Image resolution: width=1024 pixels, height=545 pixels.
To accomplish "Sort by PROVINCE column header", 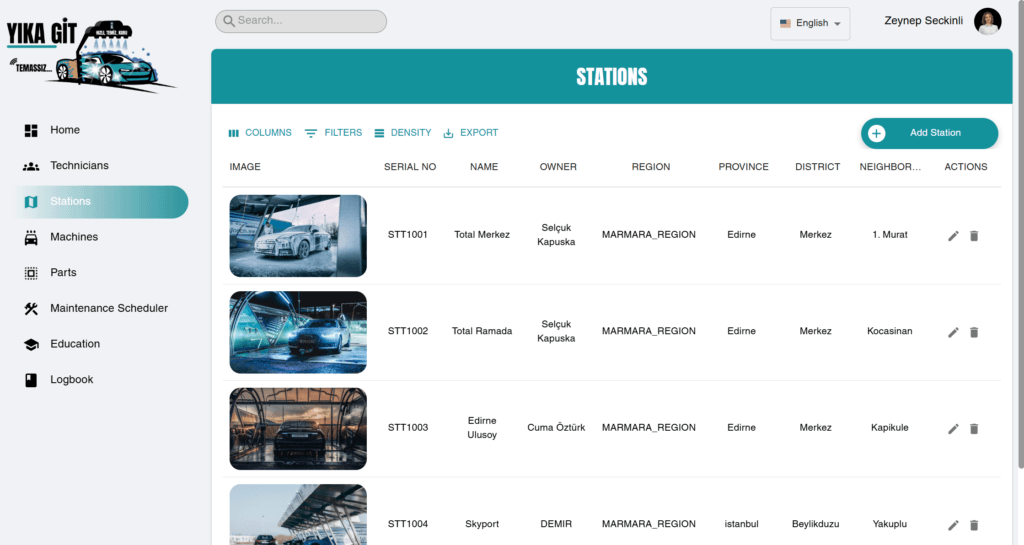I will 743,167.
